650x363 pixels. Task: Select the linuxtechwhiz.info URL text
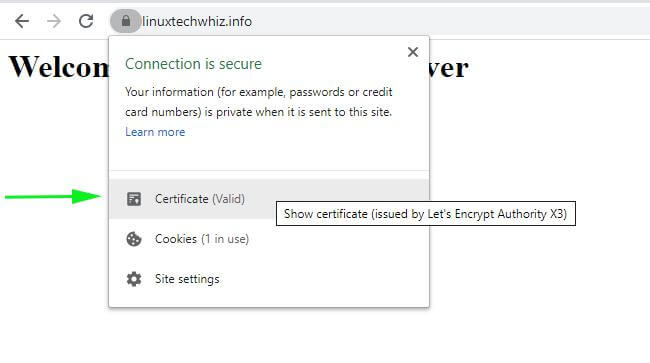(197, 21)
